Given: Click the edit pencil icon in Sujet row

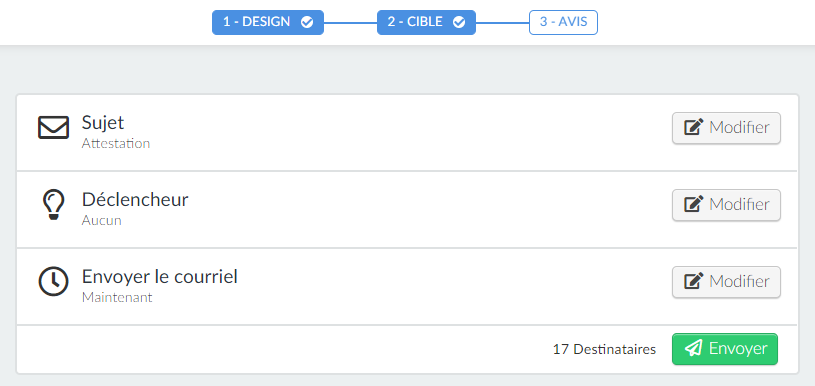Looking at the screenshot, I should pos(693,127).
